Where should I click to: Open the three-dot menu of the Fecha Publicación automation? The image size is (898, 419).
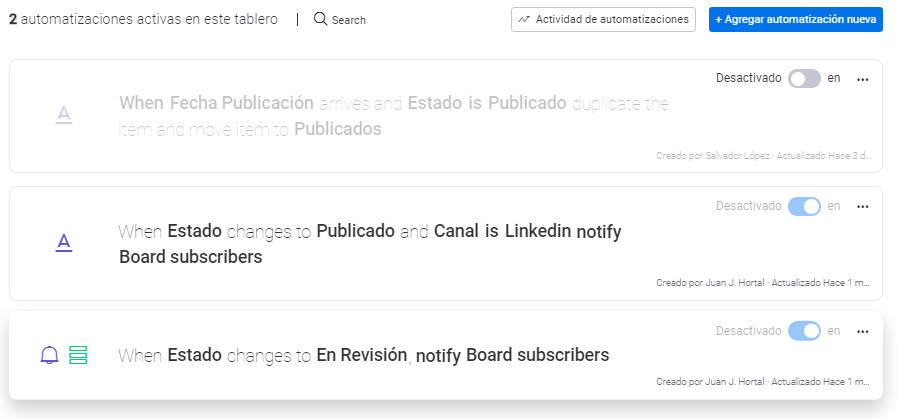click(863, 79)
